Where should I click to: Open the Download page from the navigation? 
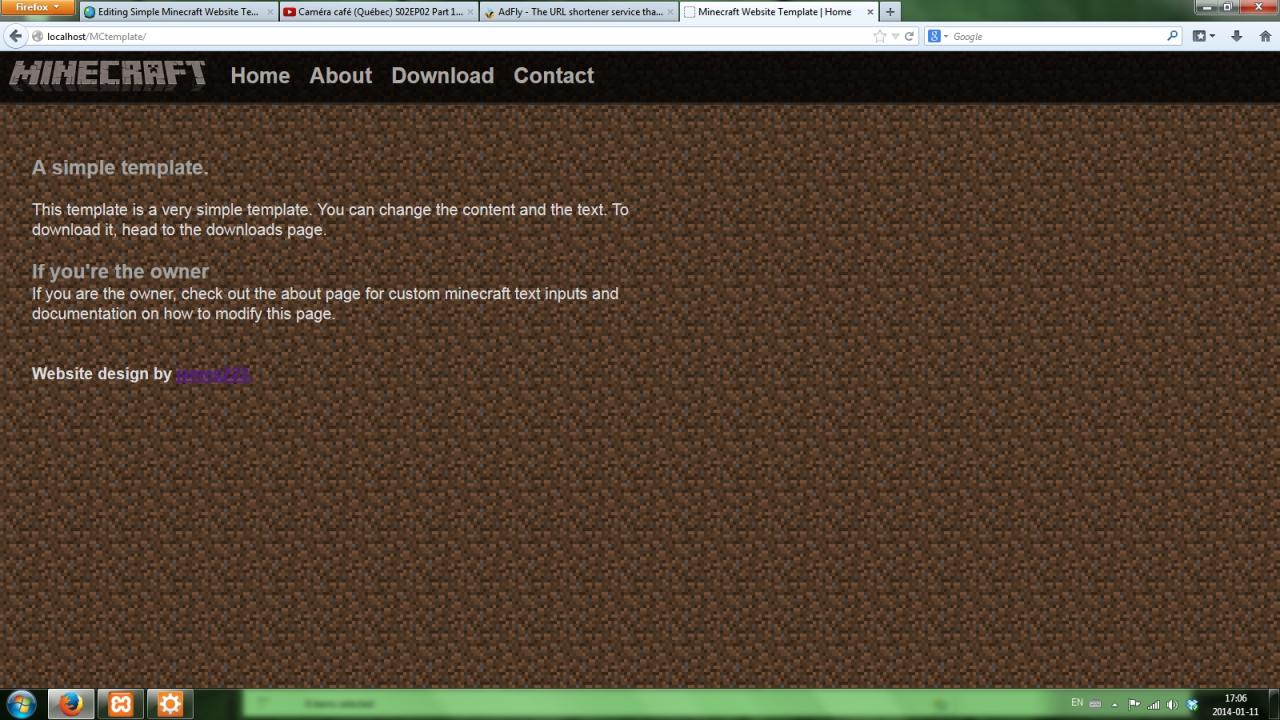click(x=442, y=75)
